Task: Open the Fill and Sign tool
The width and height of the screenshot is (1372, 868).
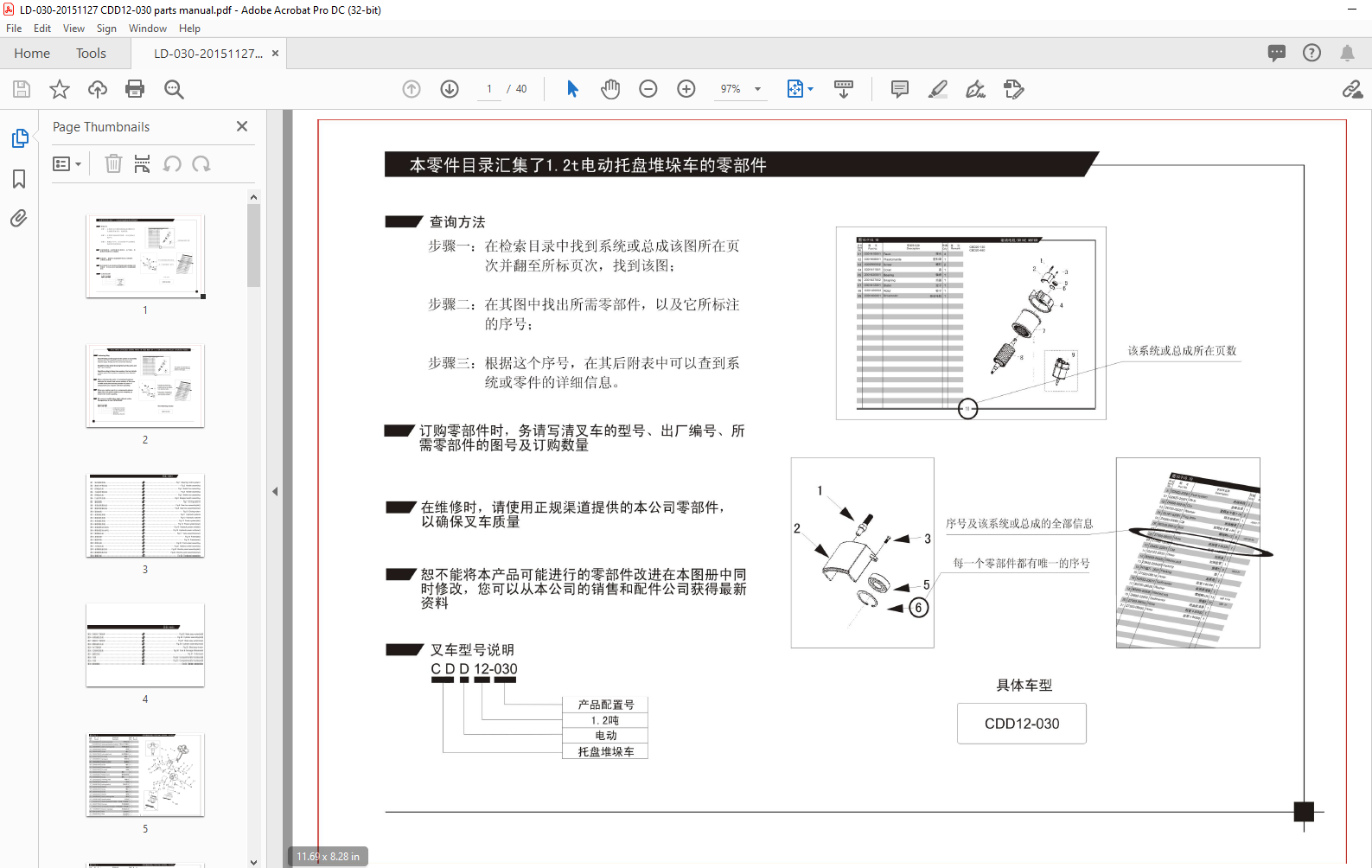Action: (976, 89)
